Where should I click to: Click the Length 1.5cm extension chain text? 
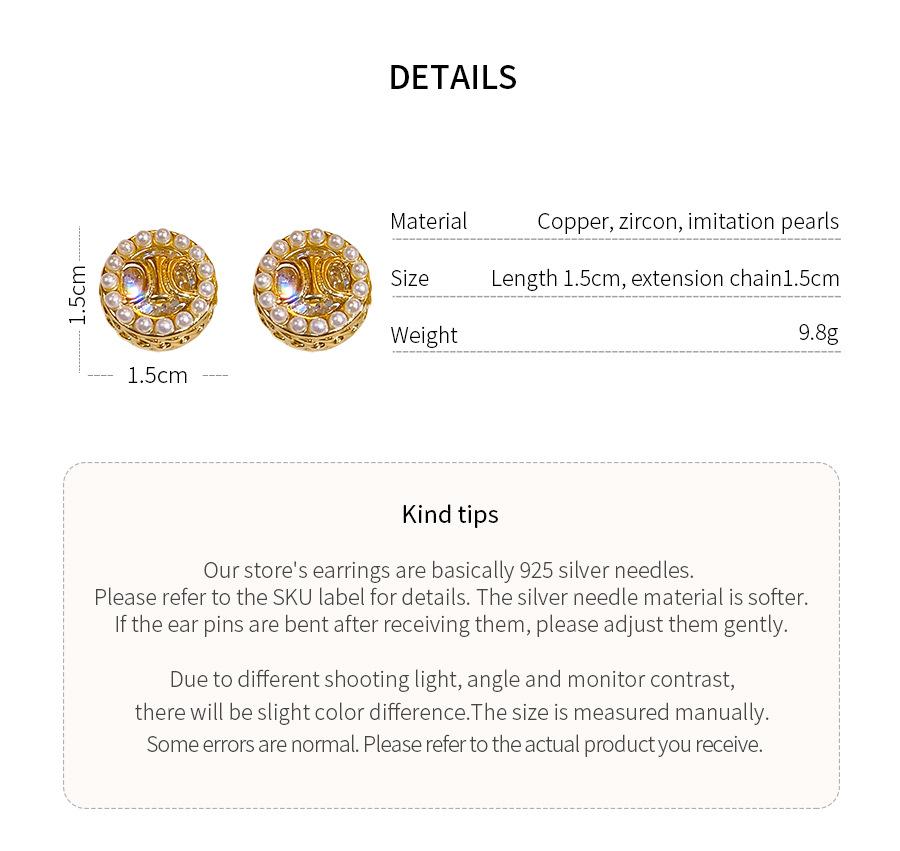click(665, 278)
